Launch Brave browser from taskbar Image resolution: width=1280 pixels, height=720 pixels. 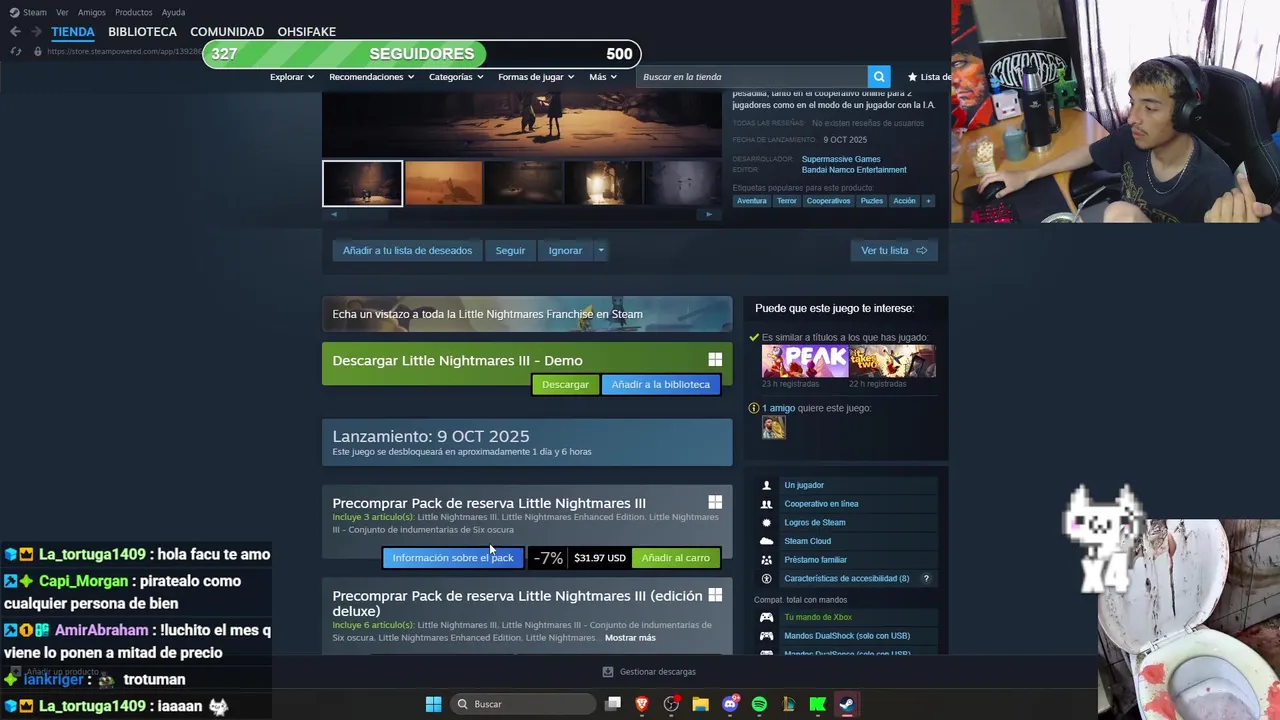(x=642, y=704)
